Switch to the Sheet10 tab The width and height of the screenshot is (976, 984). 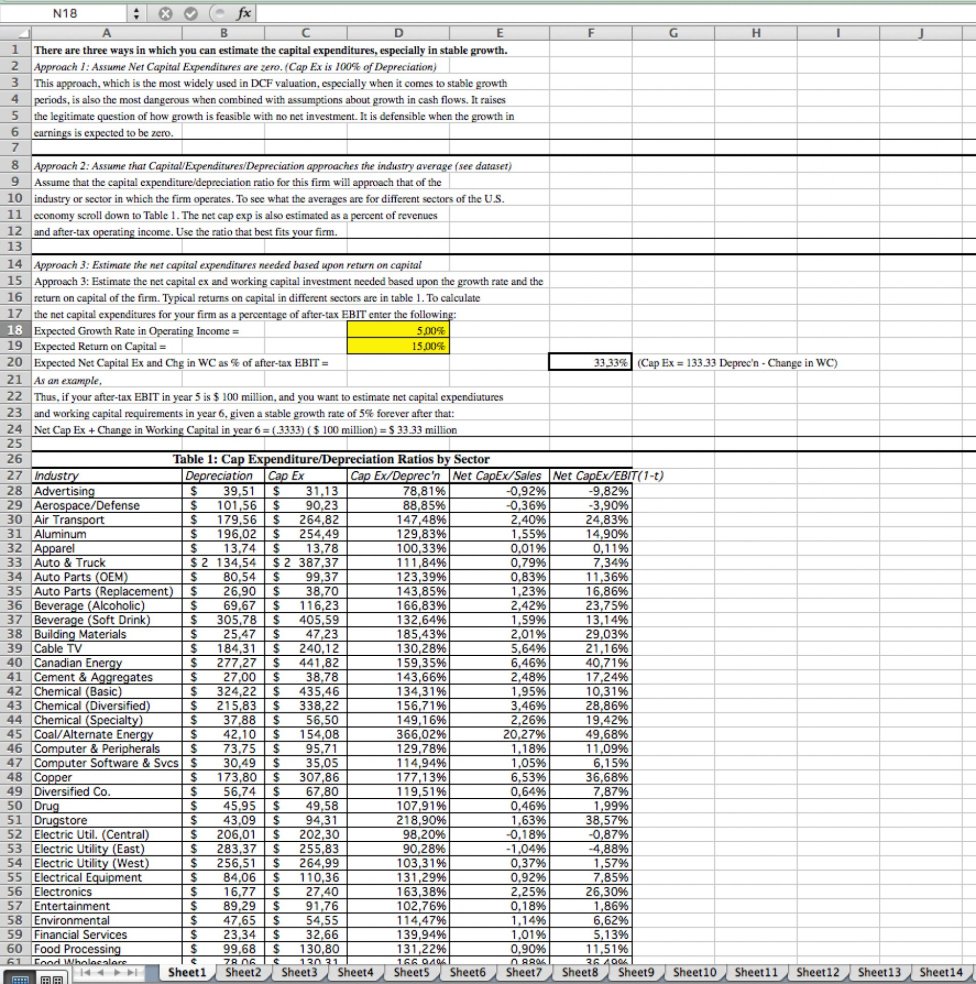693,971
